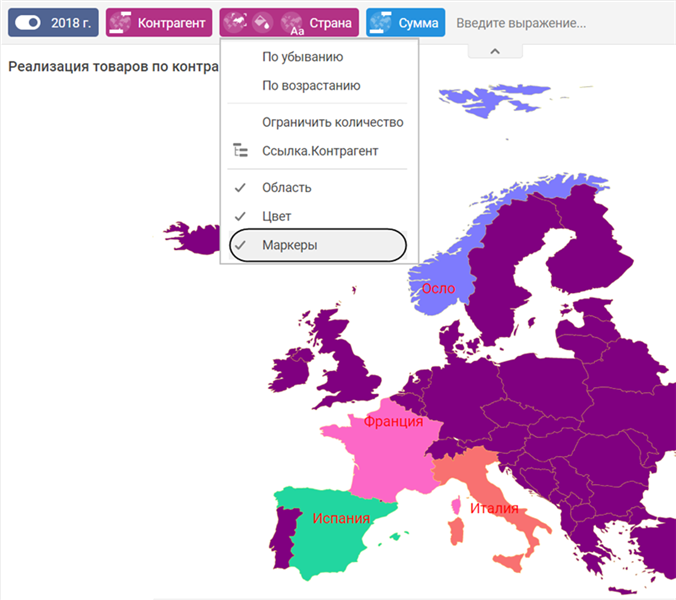This screenshot has width=676, height=600.
Task: Click the hierarchy icon beside Ссылка.Контрагент
Action: 240,151
